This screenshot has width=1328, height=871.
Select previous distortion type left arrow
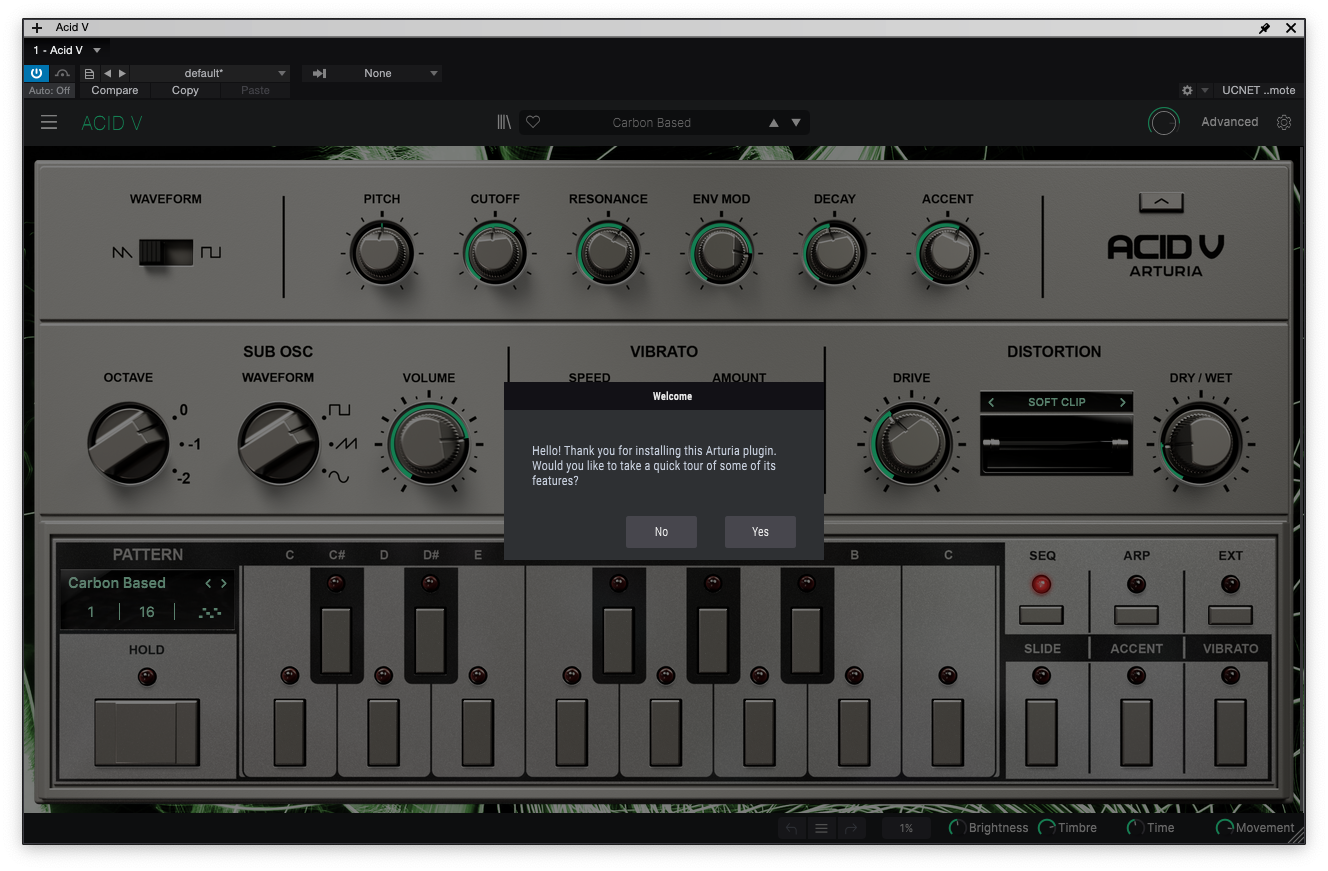(991, 402)
